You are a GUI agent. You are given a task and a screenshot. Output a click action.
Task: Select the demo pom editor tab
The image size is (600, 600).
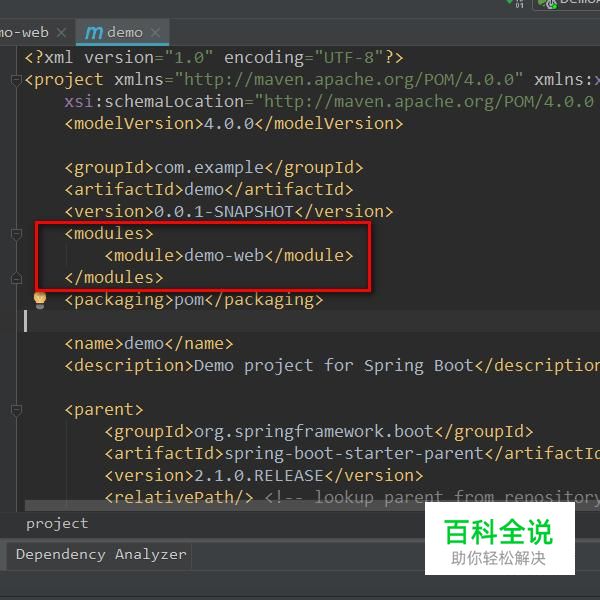coord(122,33)
